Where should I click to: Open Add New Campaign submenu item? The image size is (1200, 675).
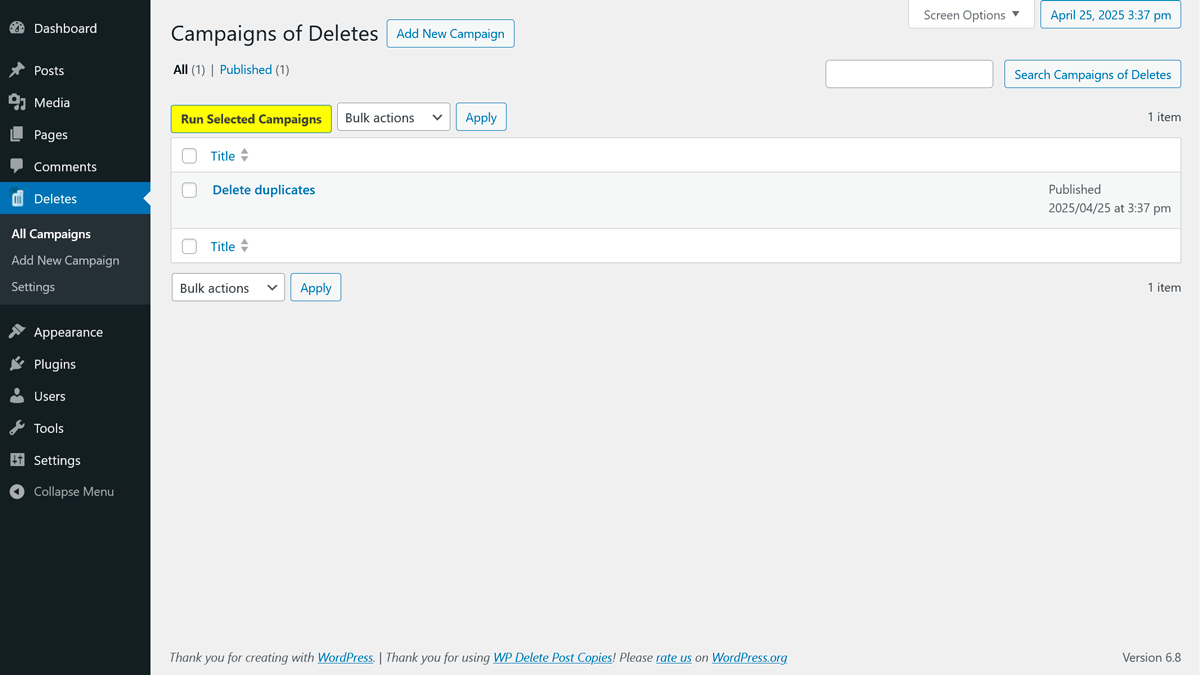click(x=65, y=260)
